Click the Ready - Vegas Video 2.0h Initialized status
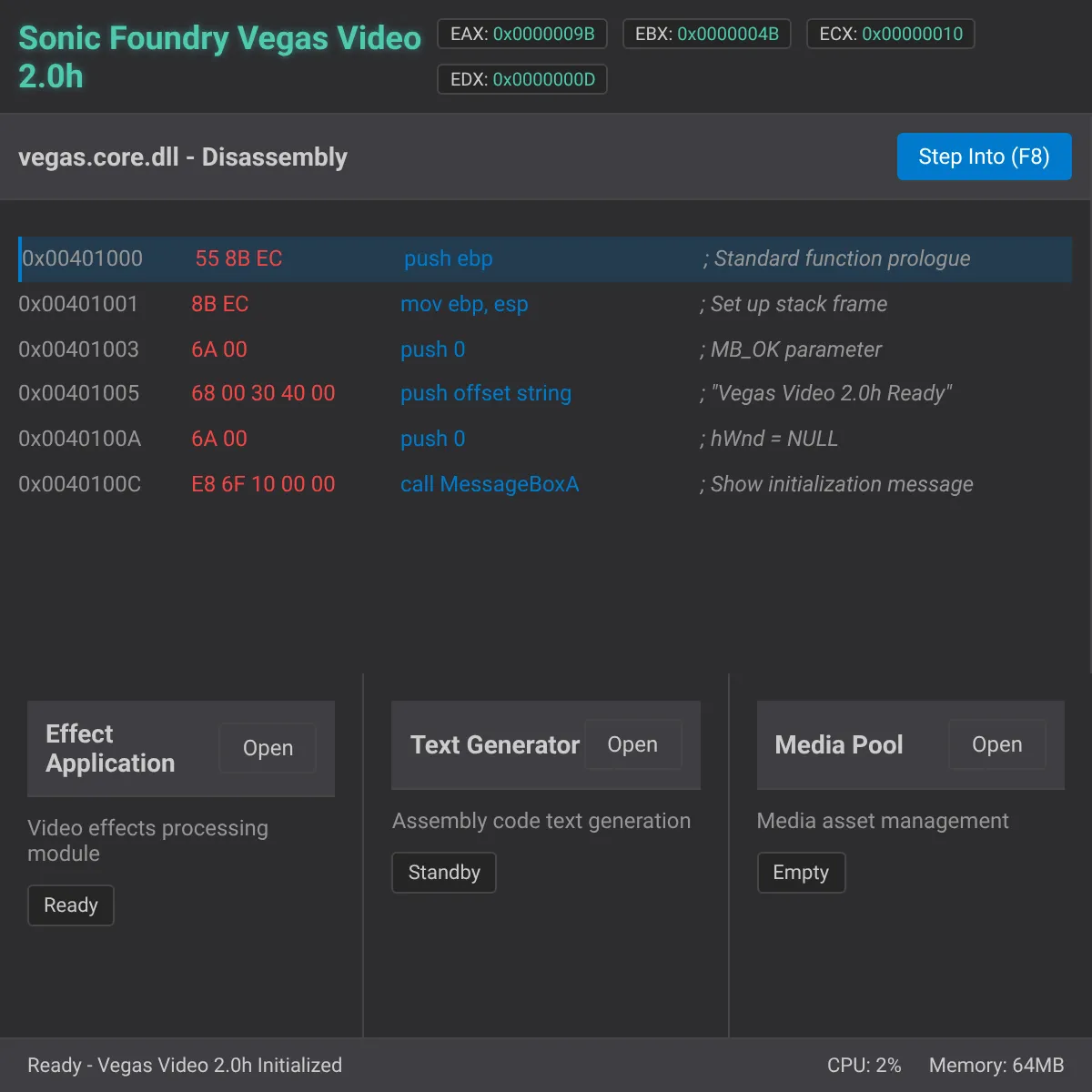The width and height of the screenshot is (1092, 1092). click(185, 1066)
